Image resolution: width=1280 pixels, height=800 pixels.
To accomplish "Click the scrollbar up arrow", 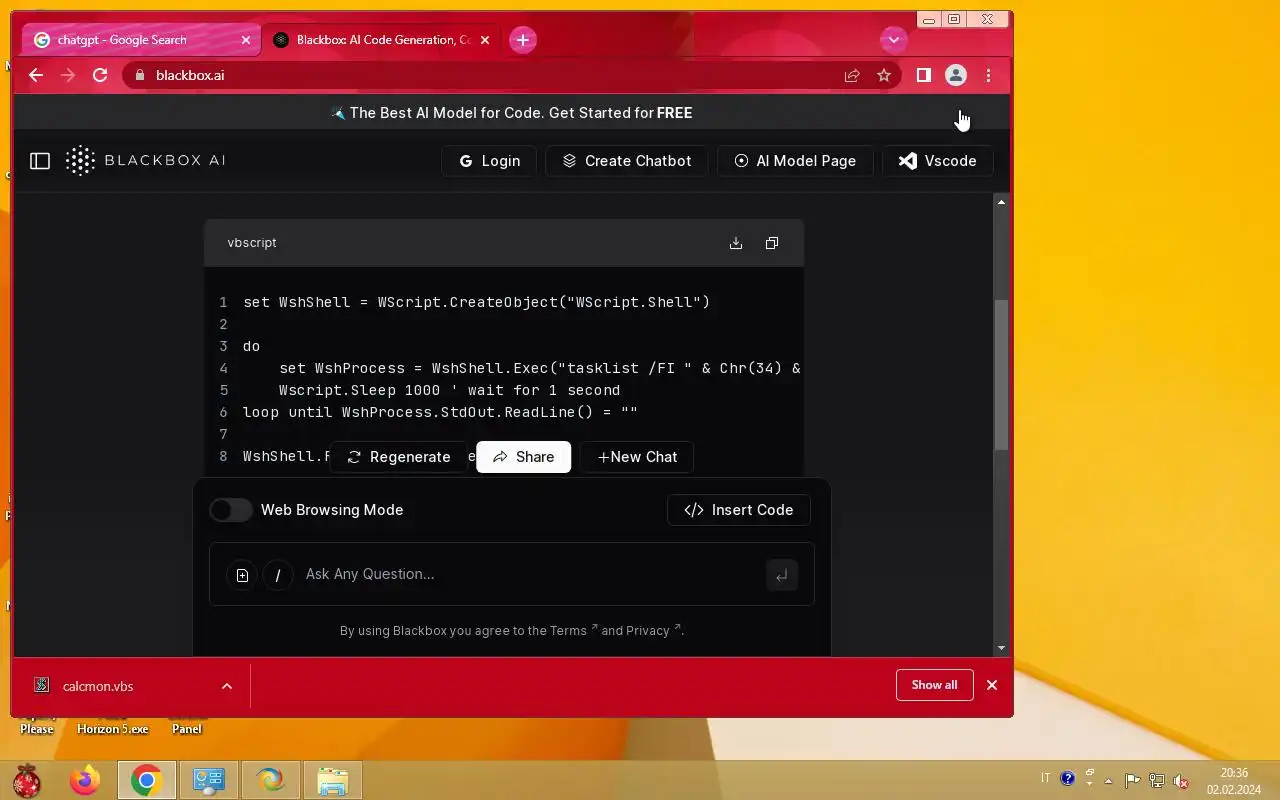I will (x=1002, y=202).
